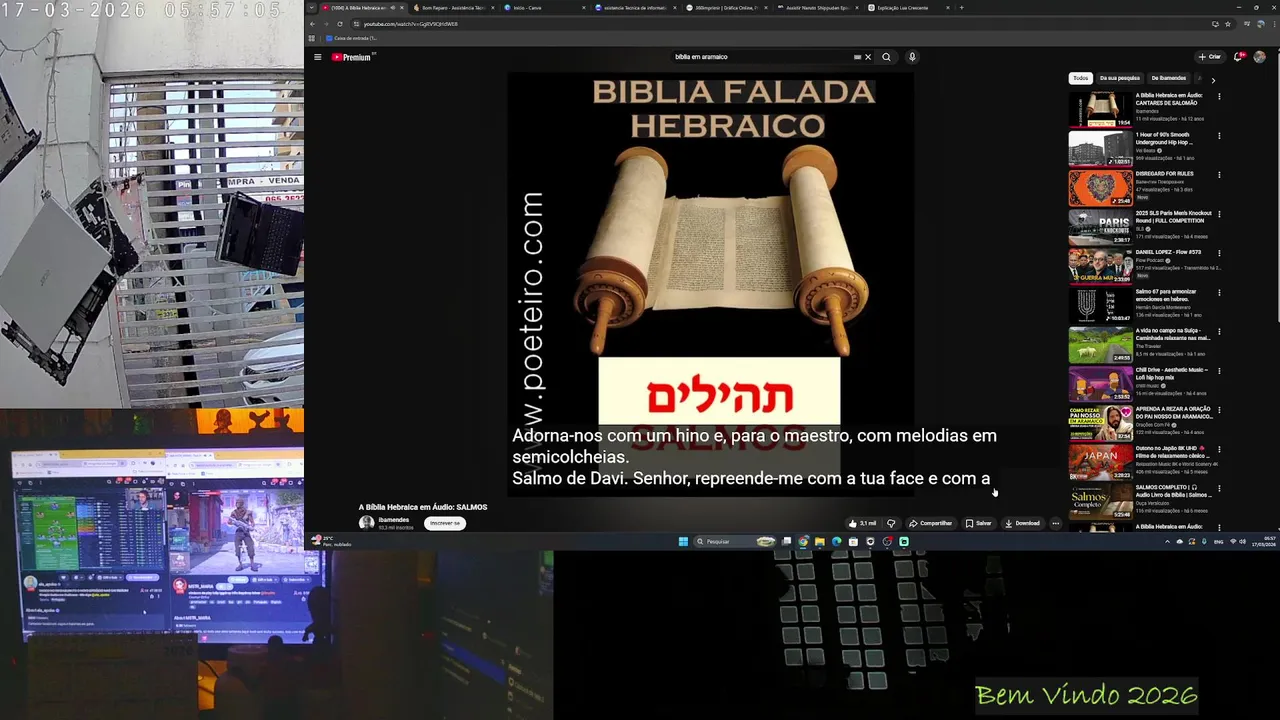This screenshot has height=720, width=1280.
Task: Go back with the browser back arrow
Action: [312, 23]
